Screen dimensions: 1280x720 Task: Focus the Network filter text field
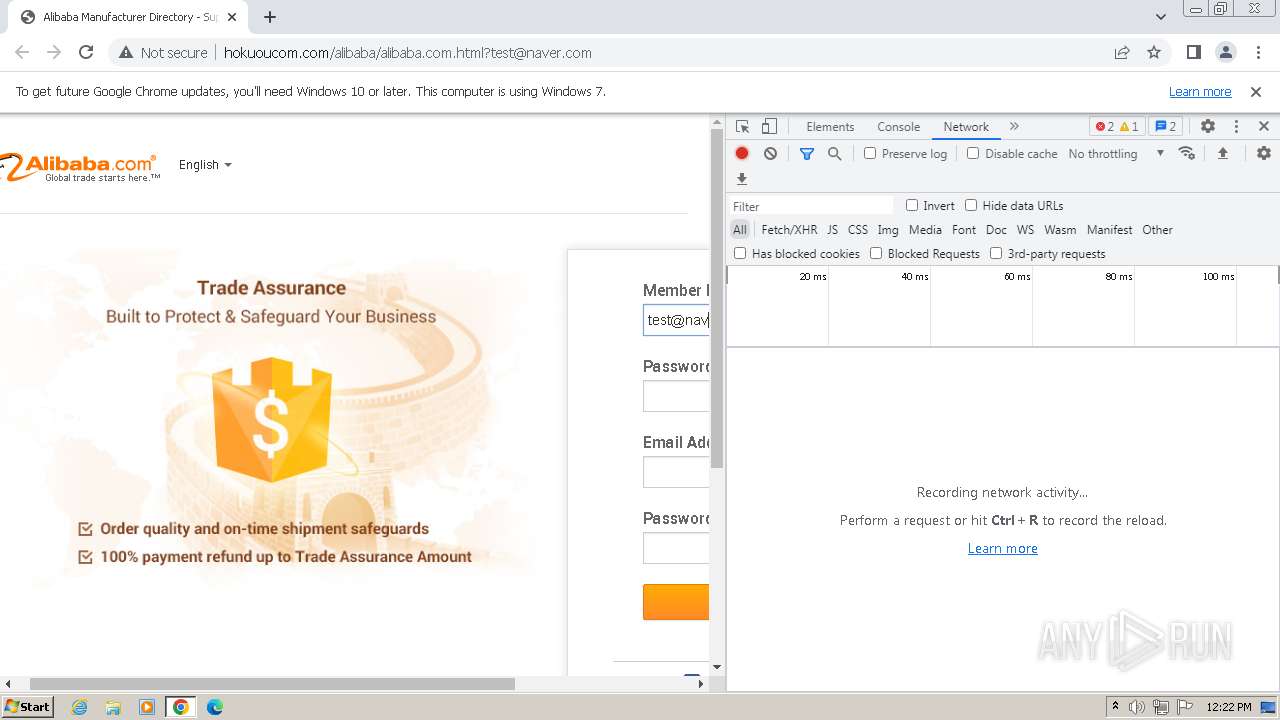(x=811, y=206)
